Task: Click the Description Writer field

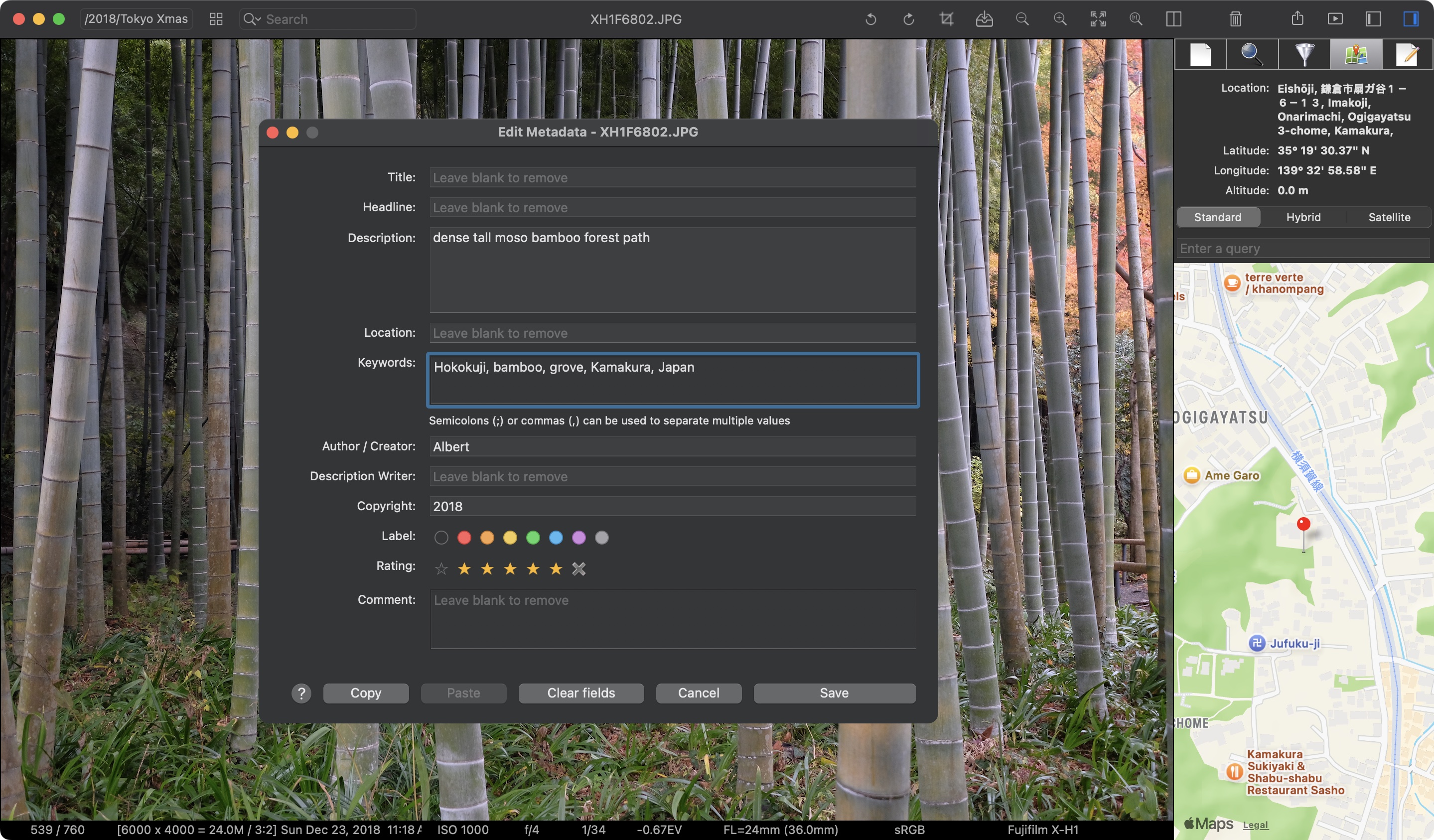Action: click(673, 476)
